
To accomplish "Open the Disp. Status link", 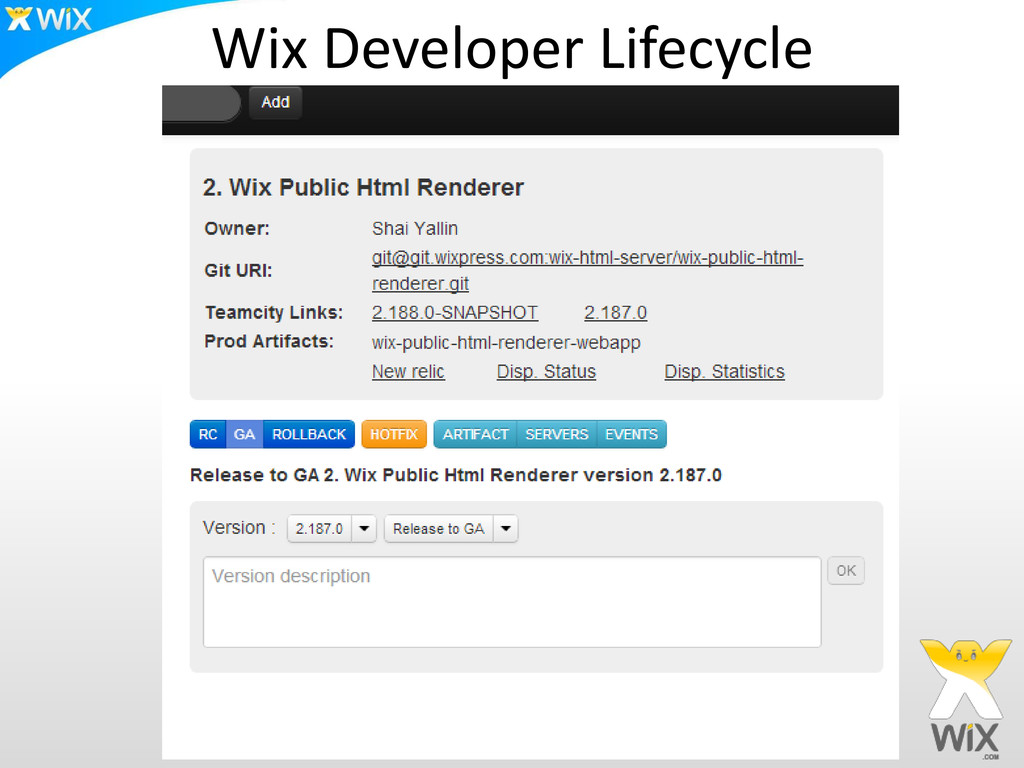I will [546, 372].
